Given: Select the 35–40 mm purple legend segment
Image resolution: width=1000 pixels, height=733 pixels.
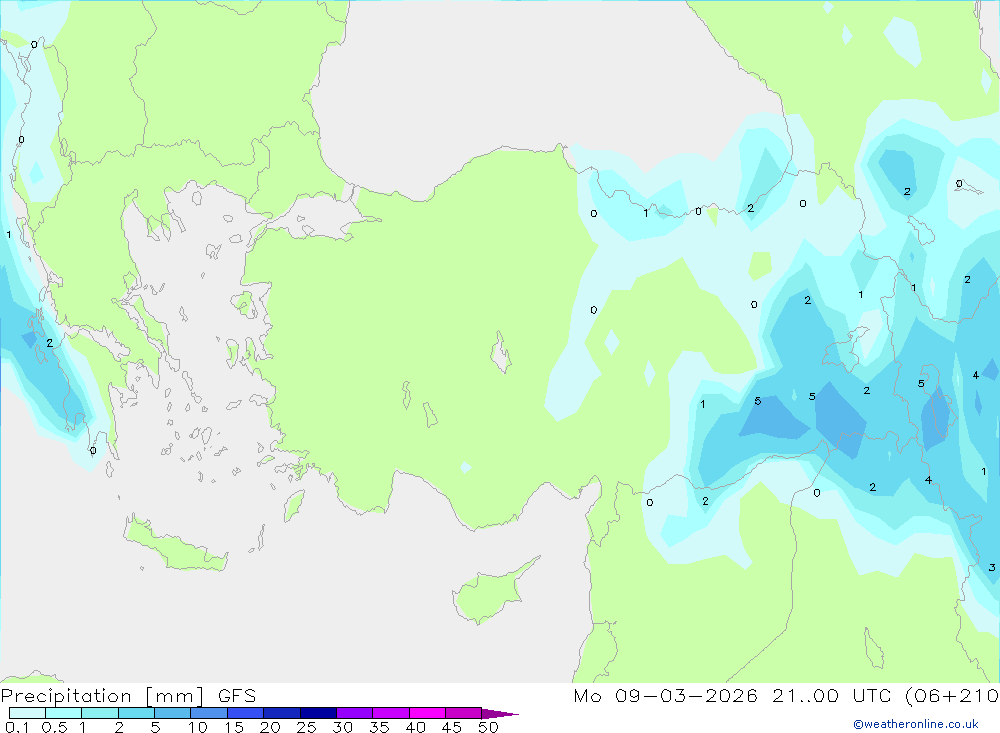Looking at the screenshot, I should pos(391,713).
